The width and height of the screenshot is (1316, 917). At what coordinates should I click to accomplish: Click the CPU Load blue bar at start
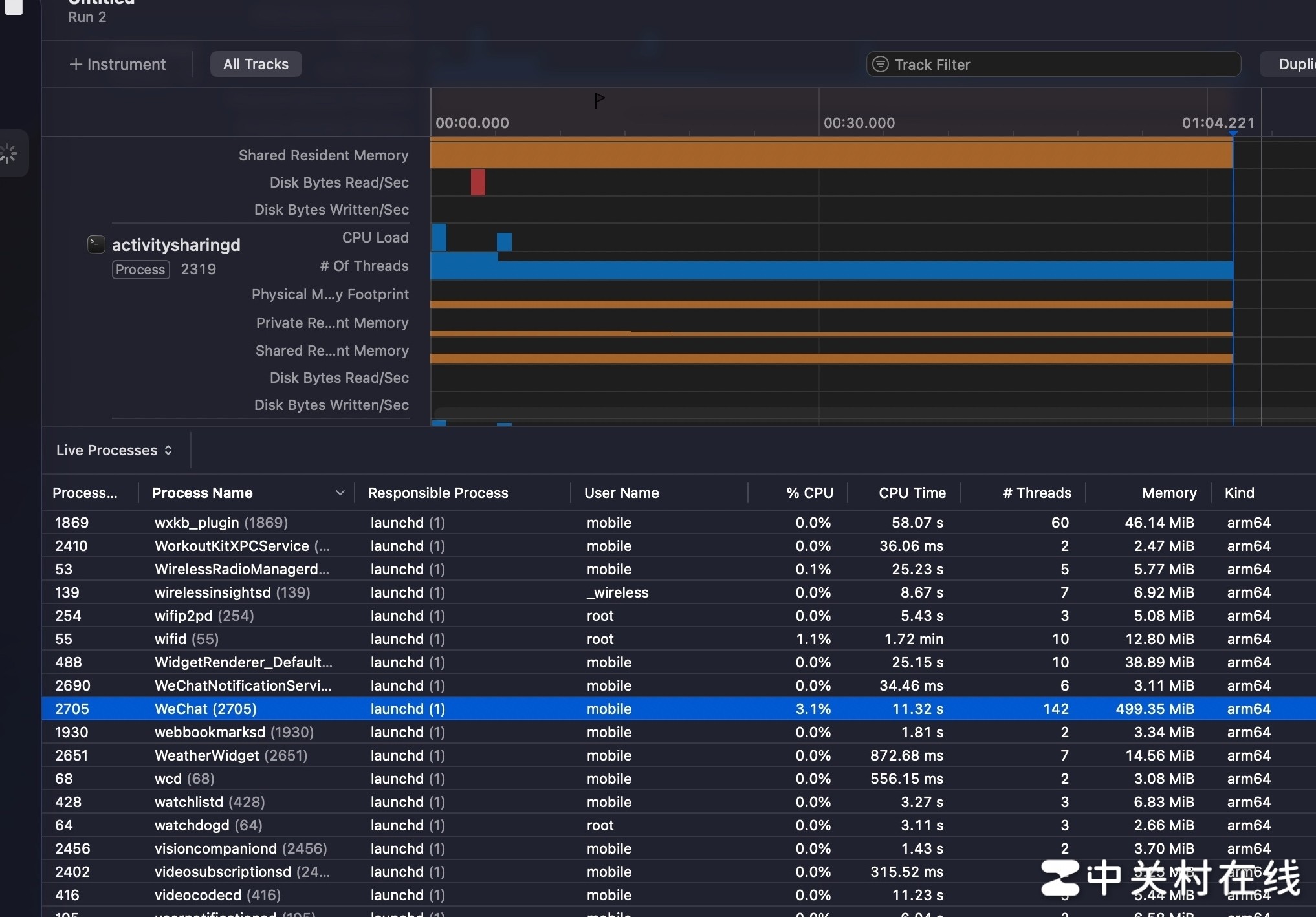439,238
